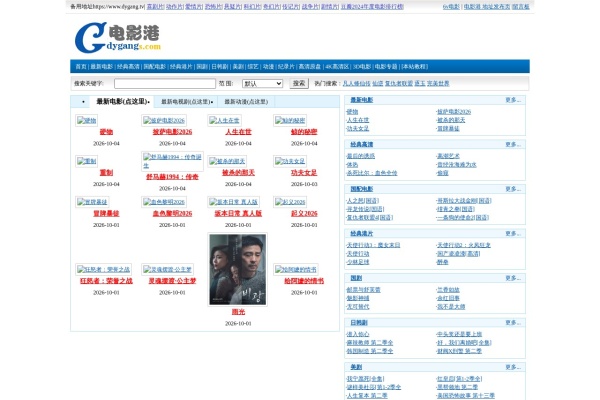Open the red 被杀的那天 title link
This screenshot has height=400, width=600.
[x=238, y=173]
